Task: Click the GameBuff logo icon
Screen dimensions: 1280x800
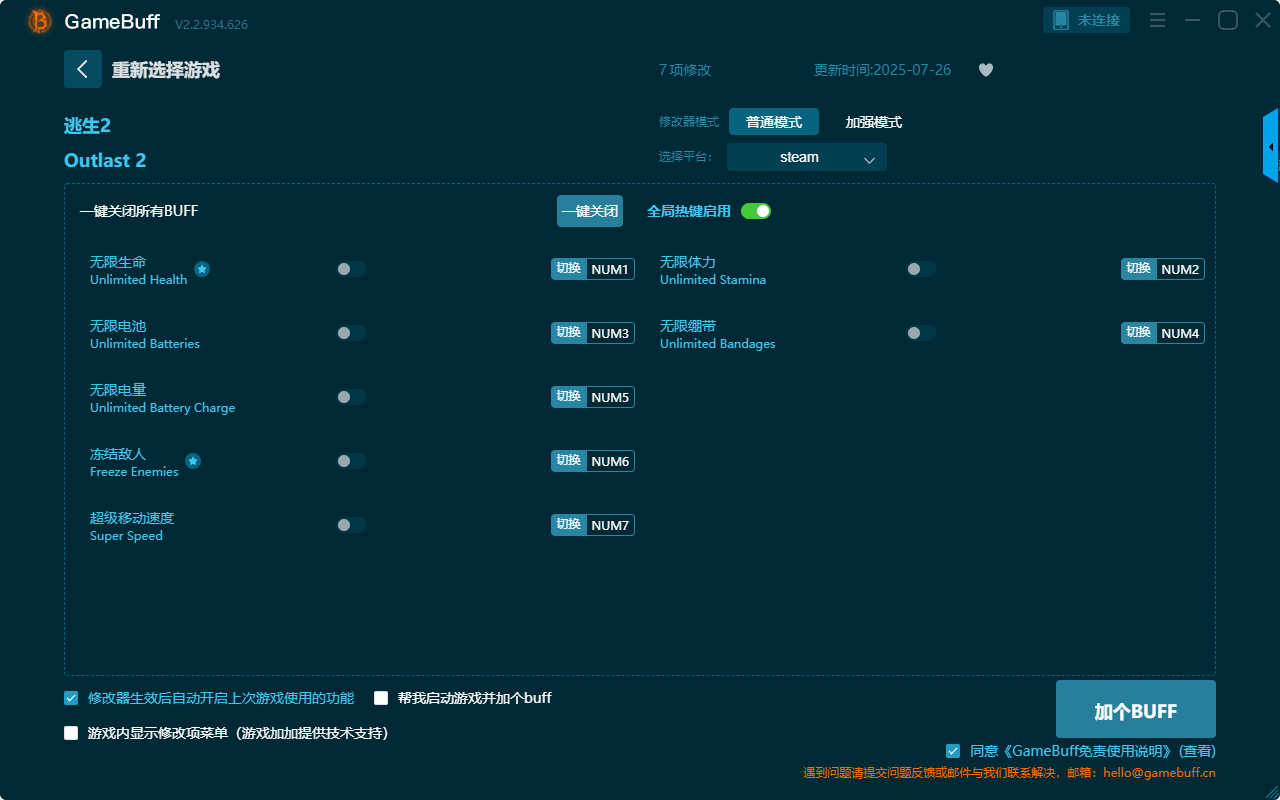Action: pyautogui.click(x=40, y=21)
